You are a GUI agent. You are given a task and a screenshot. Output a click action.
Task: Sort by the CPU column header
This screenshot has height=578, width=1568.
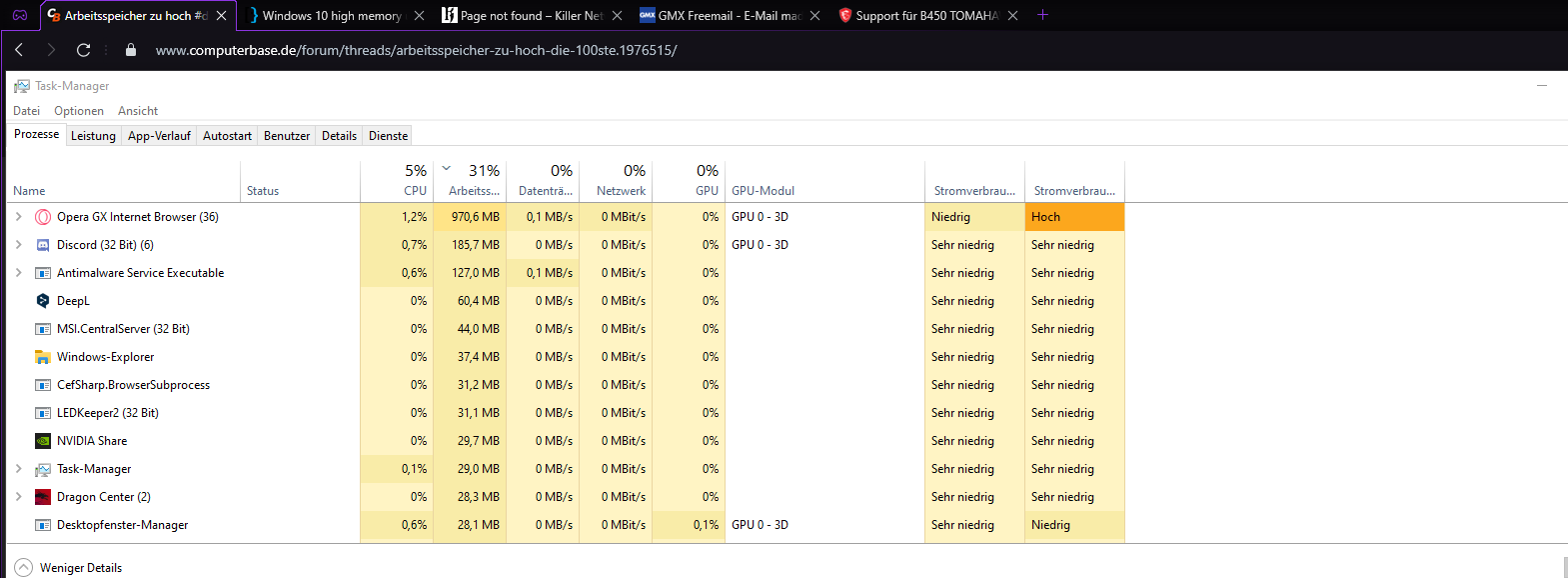397,182
